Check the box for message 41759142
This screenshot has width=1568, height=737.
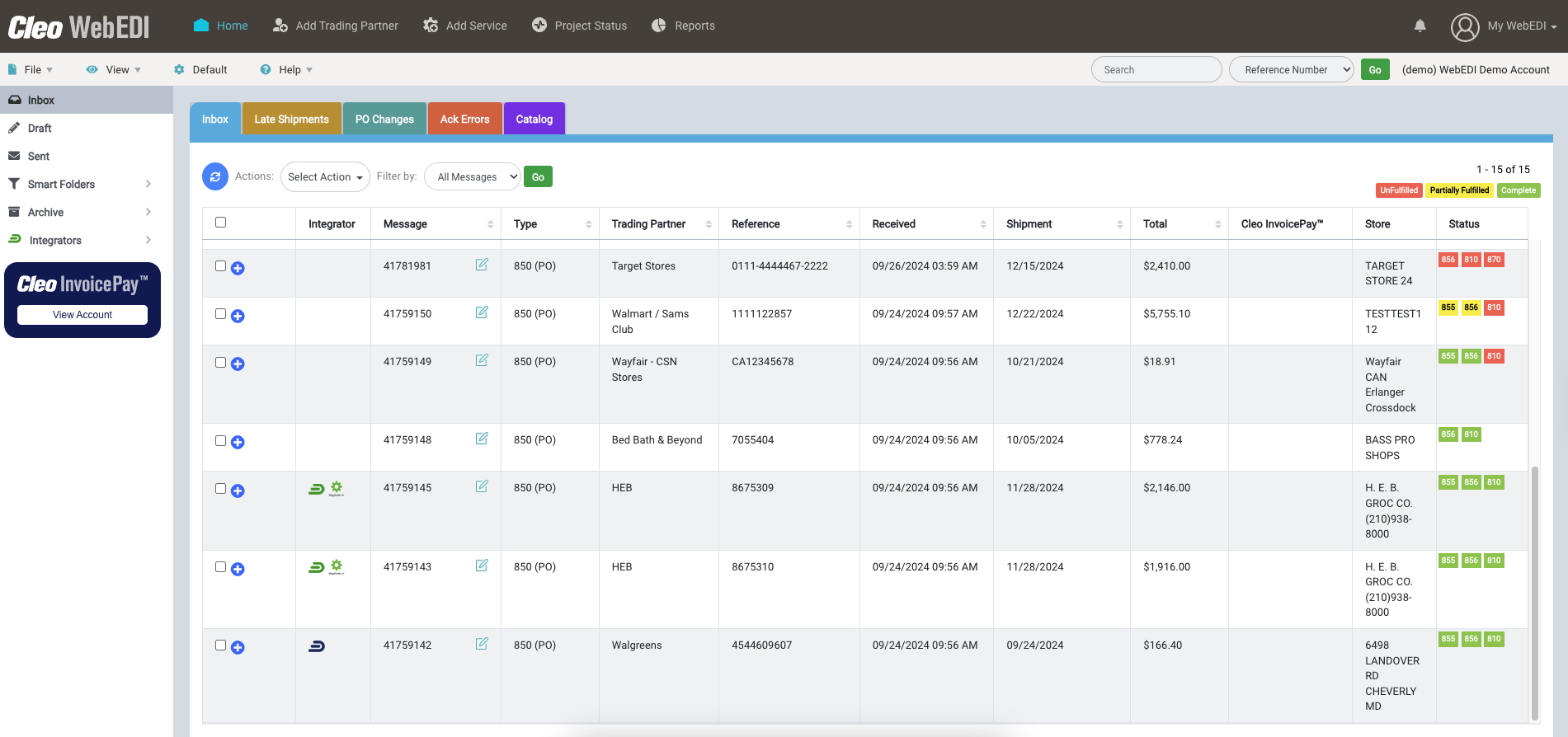(220, 645)
